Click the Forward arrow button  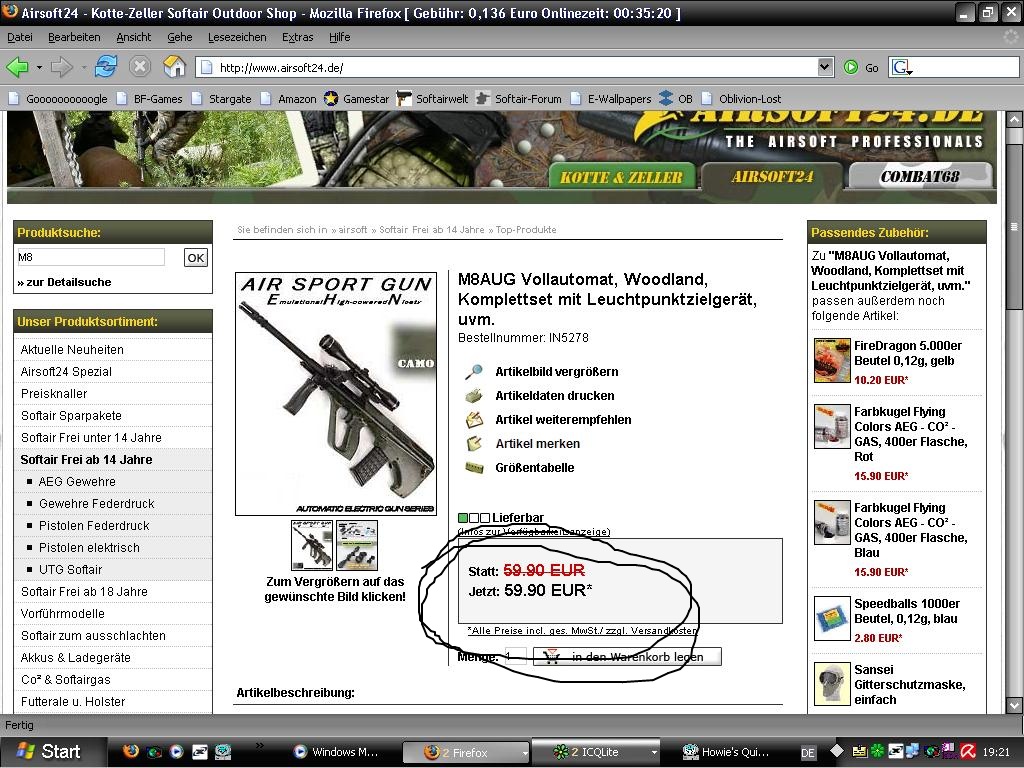point(62,67)
